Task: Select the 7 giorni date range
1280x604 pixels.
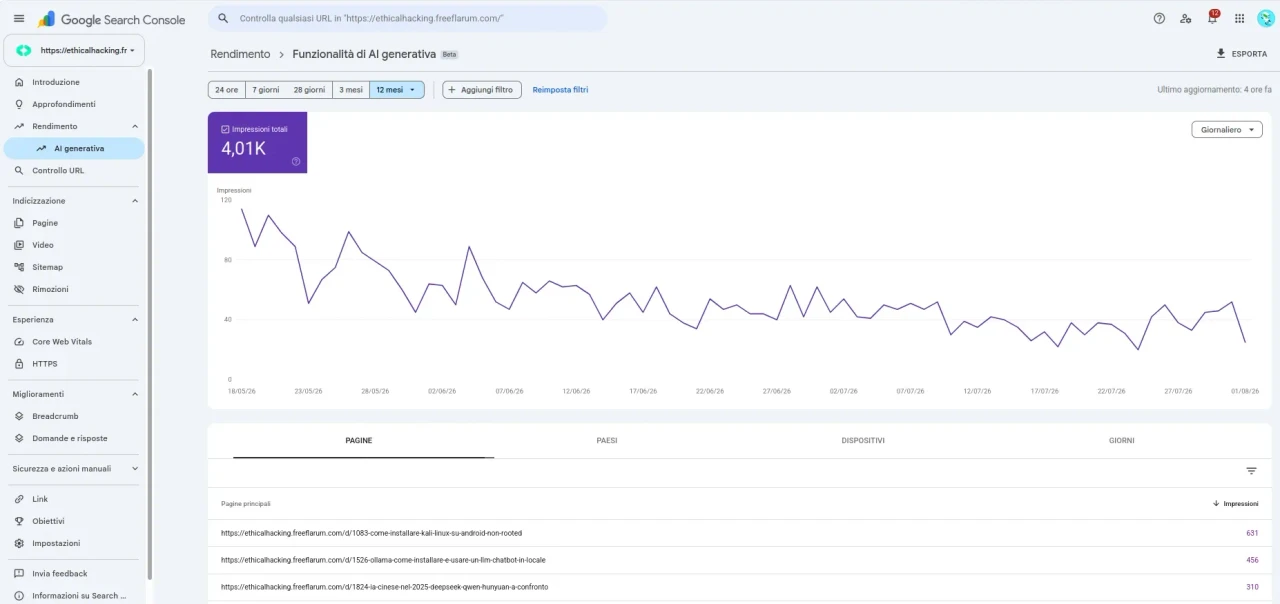Action: tap(265, 90)
